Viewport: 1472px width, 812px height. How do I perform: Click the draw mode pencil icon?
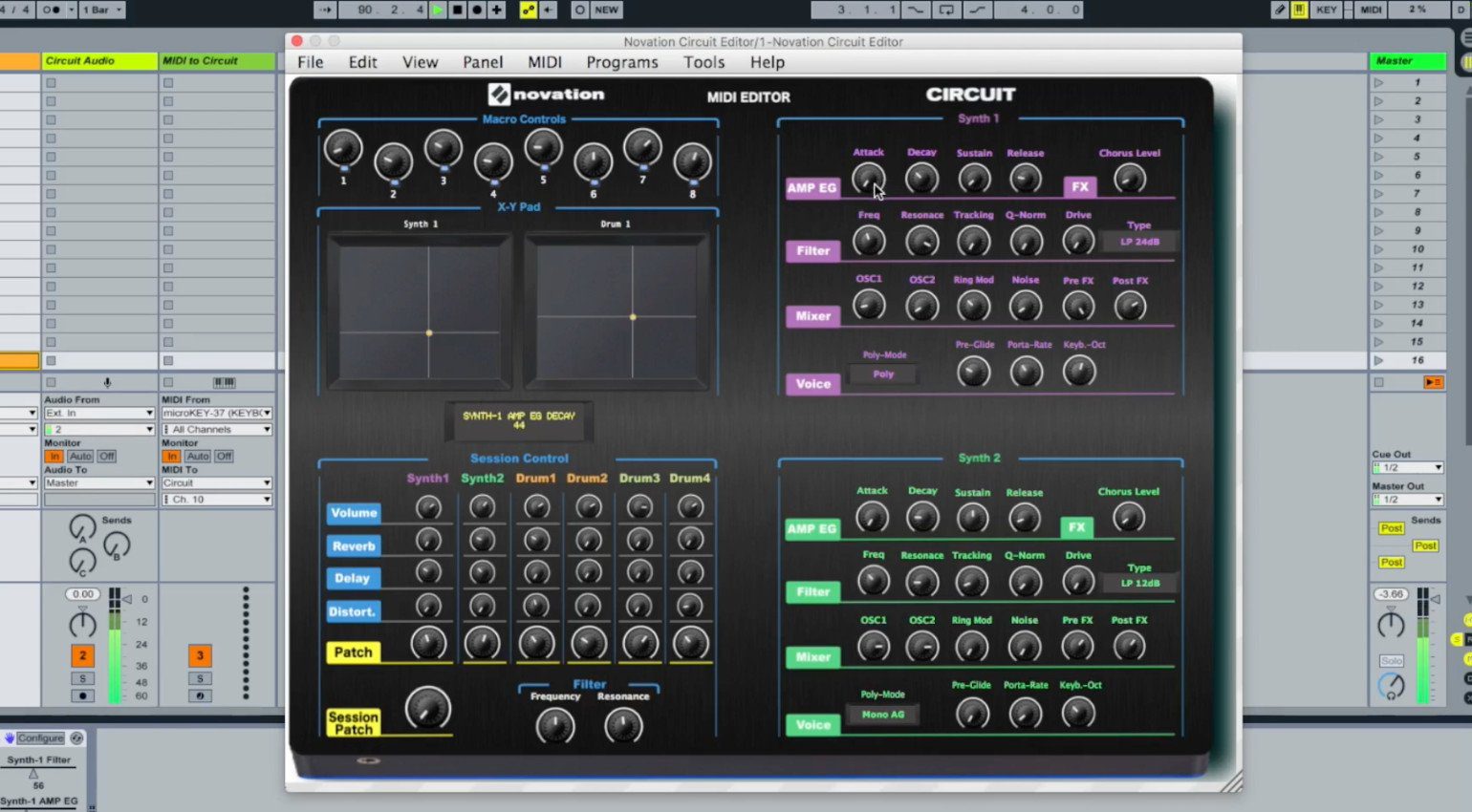click(1280, 10)
